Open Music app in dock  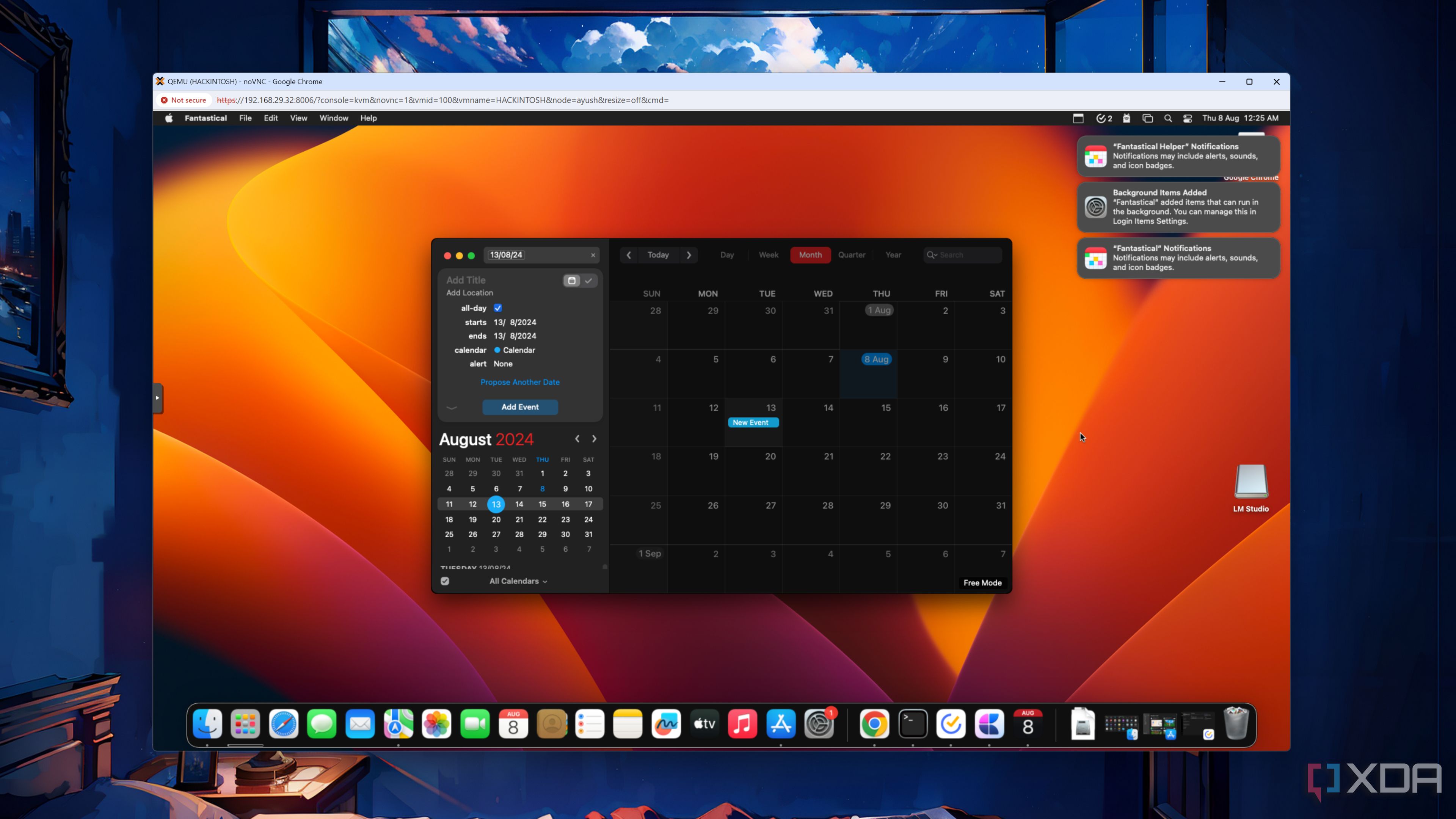743,724
